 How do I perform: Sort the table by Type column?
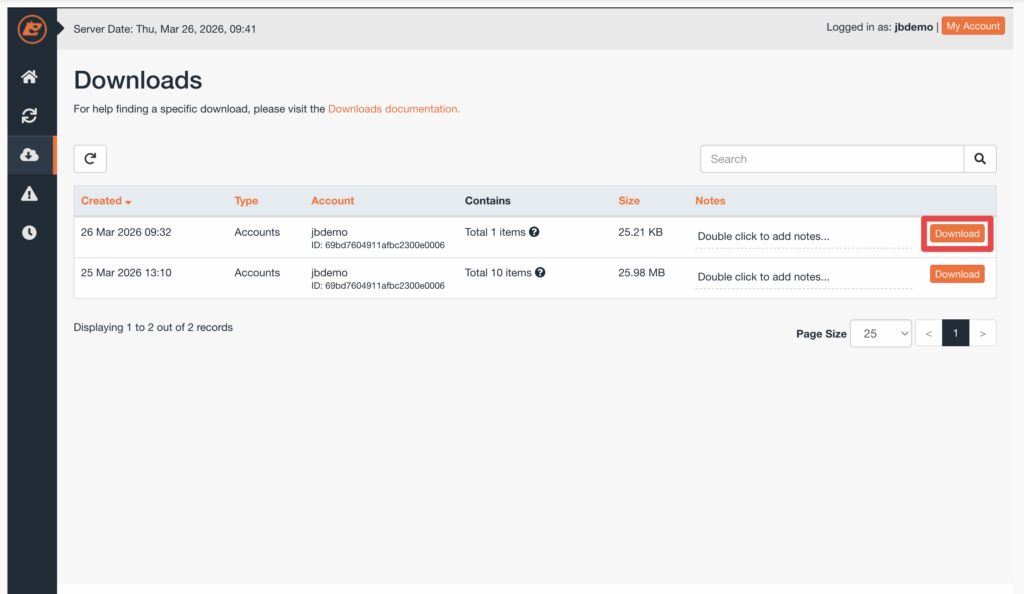point(246,201)
